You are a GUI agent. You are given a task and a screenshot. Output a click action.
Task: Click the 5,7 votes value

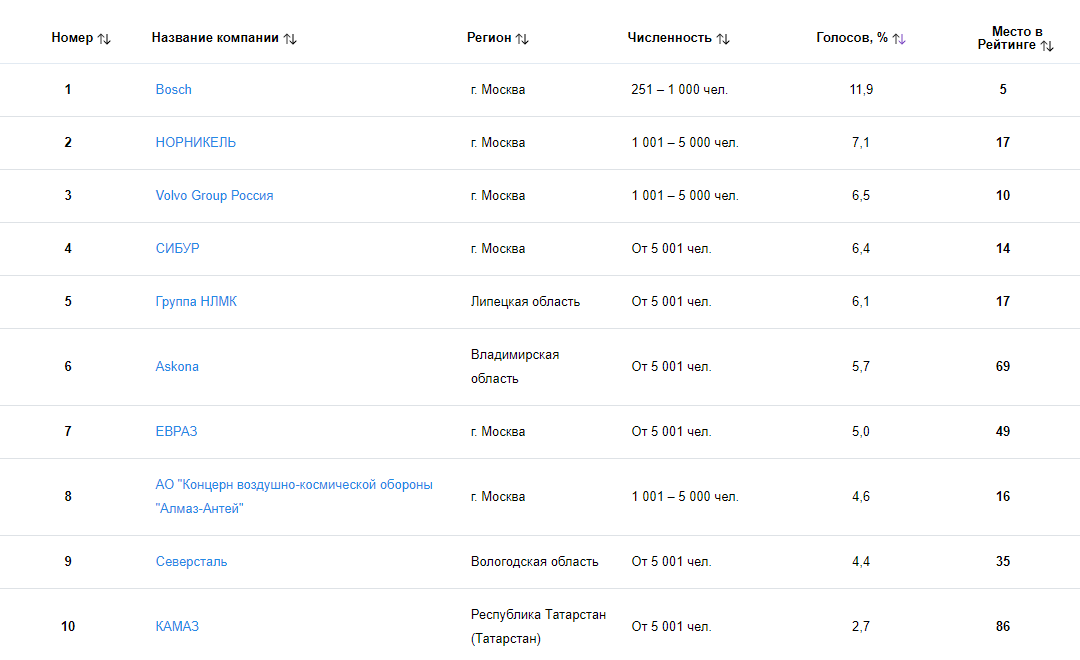[861, 367]
